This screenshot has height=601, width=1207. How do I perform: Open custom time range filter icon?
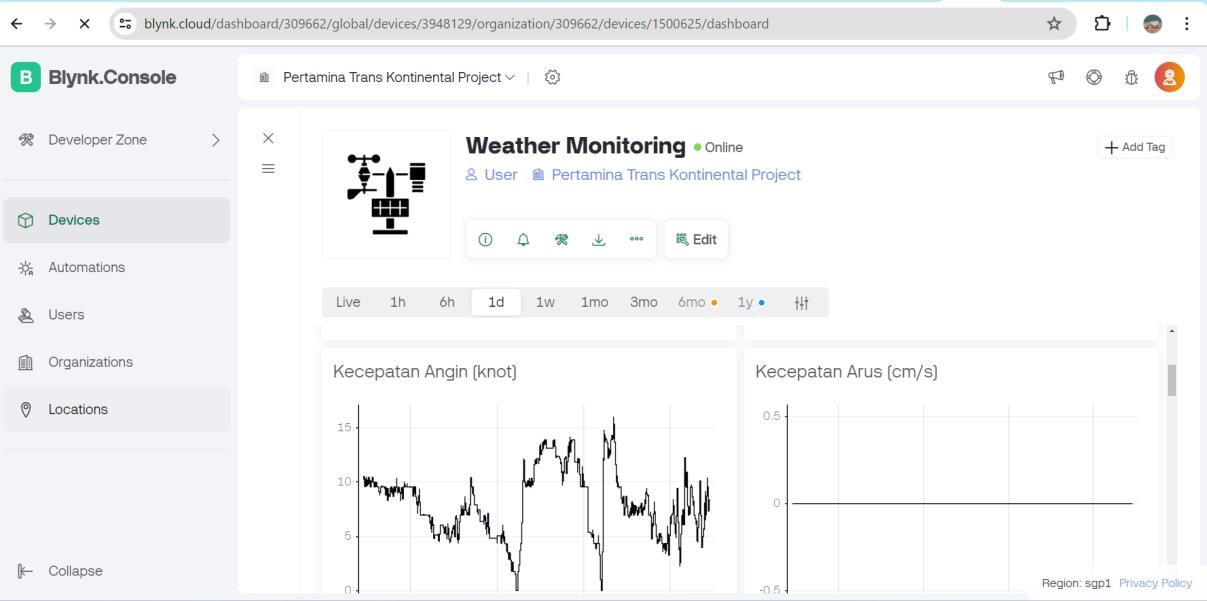click(x=801, y=303)
